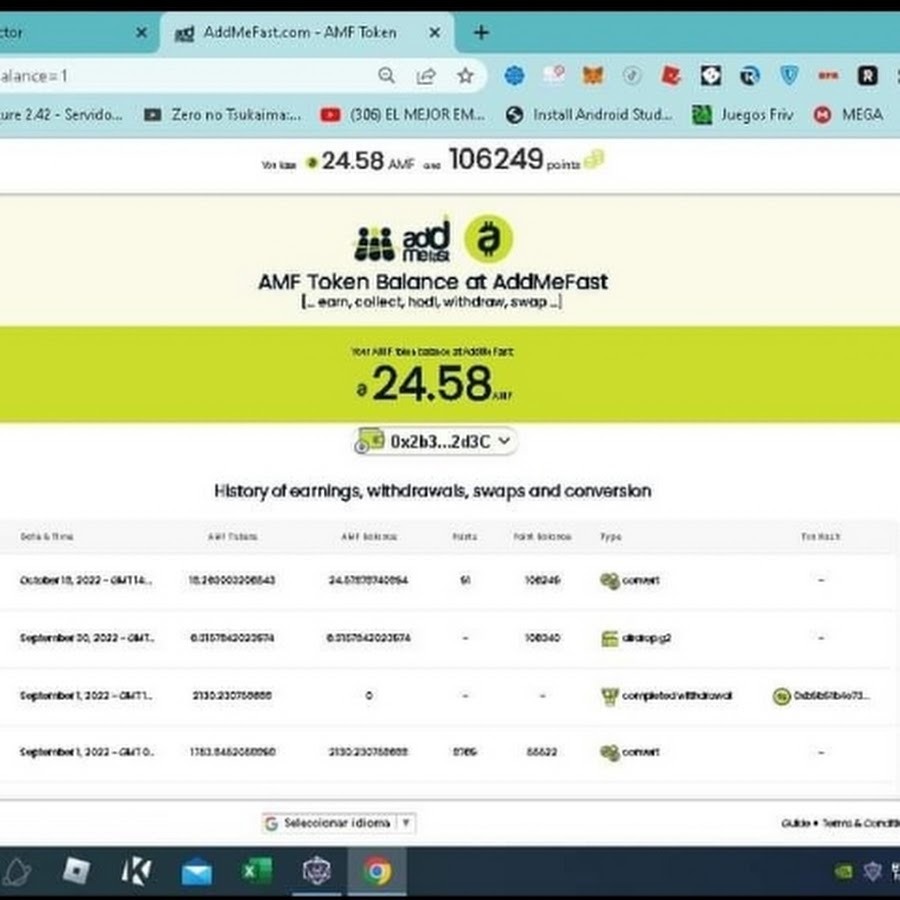Click the green AMF coin logo
900x900 pixels.
tap(488, 239)
